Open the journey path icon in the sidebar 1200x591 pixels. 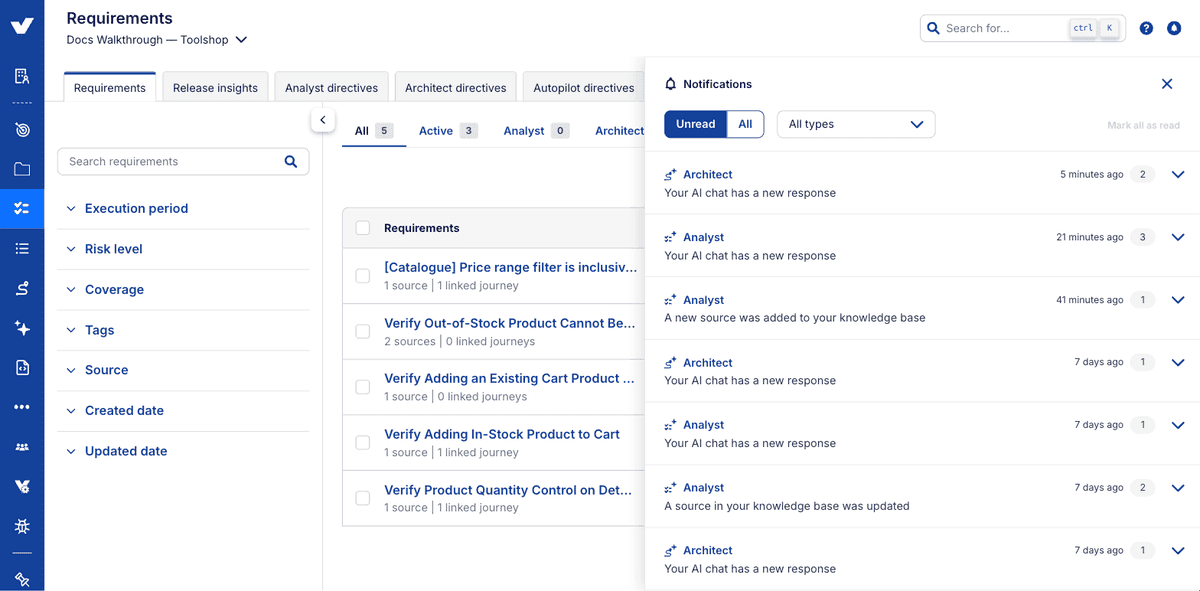[x=22, y=288]
